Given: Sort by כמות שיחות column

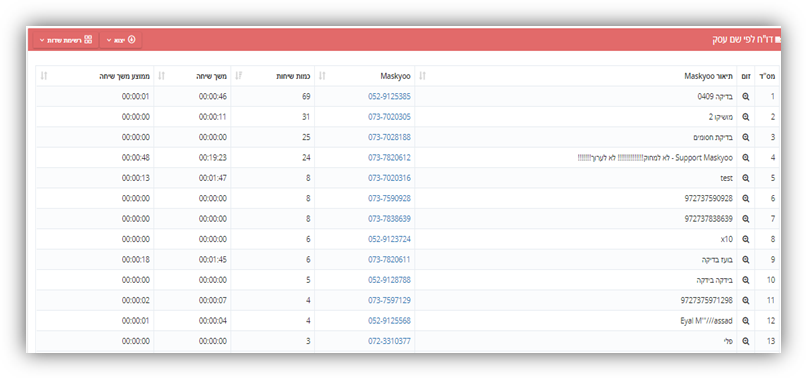Looking at the screenshot, I should 238,76.
